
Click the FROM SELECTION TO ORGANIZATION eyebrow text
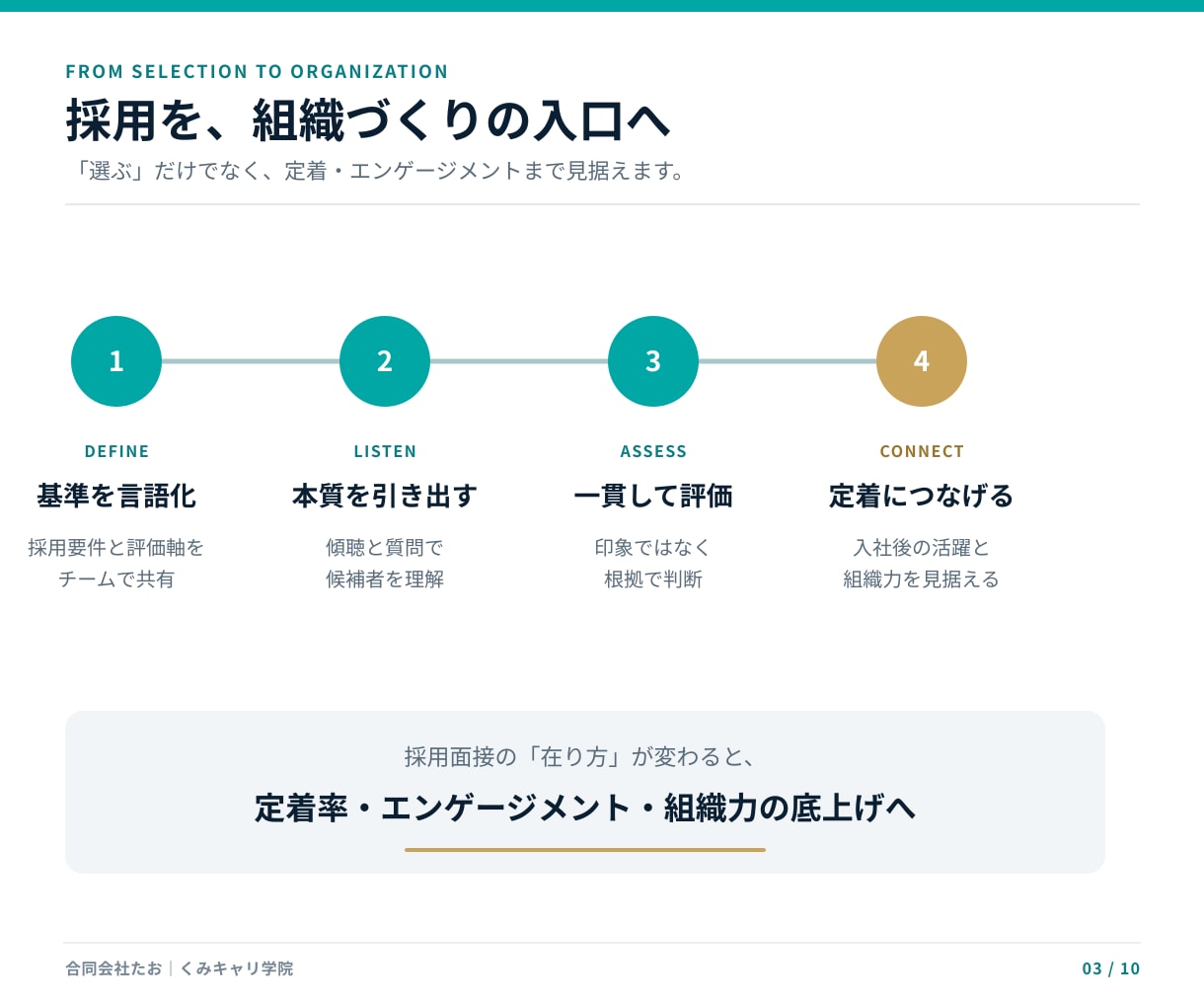pyautogui.click(x=257, y=72)
